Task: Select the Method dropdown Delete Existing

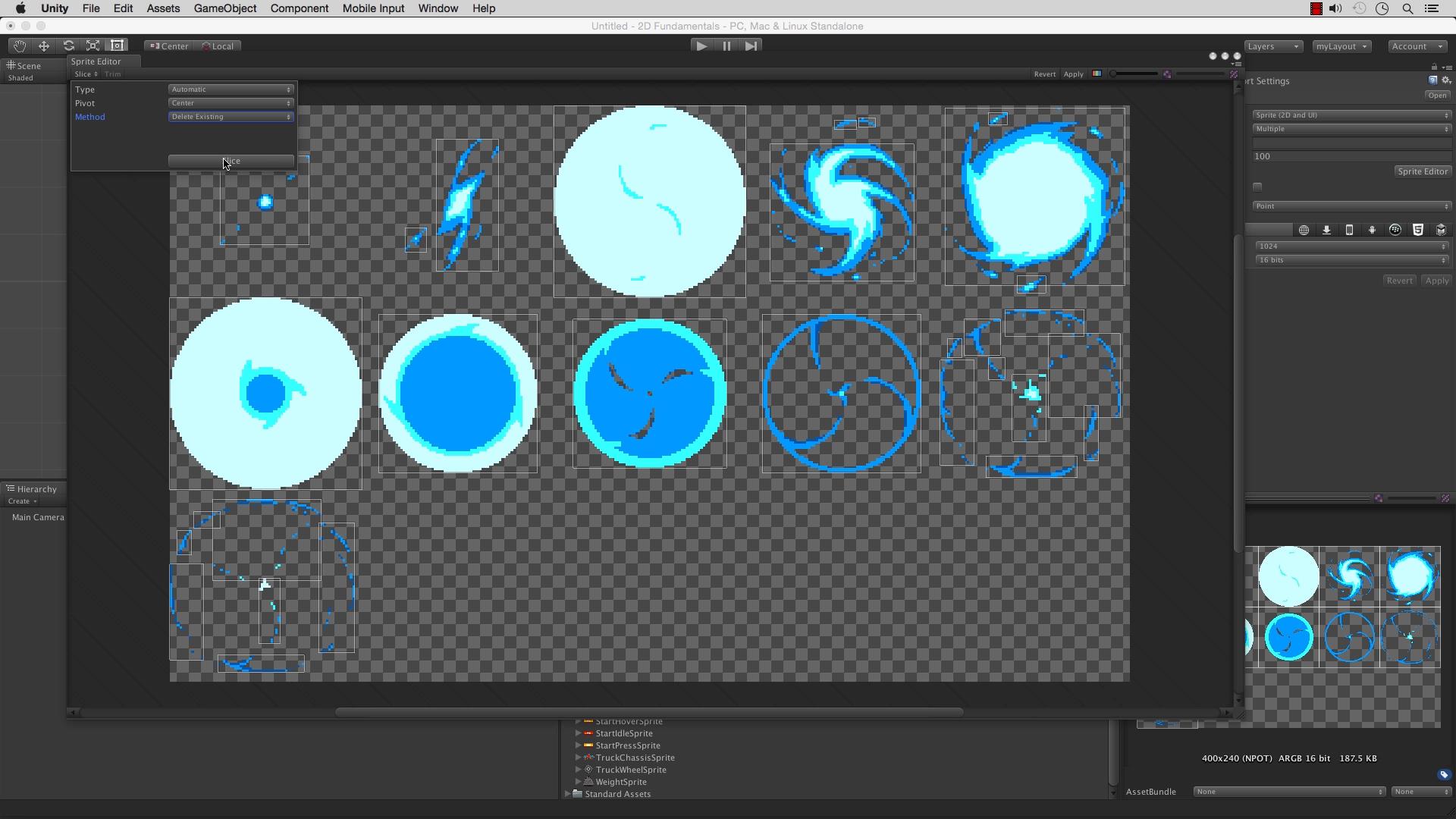Action: click(x=228, y=116)
